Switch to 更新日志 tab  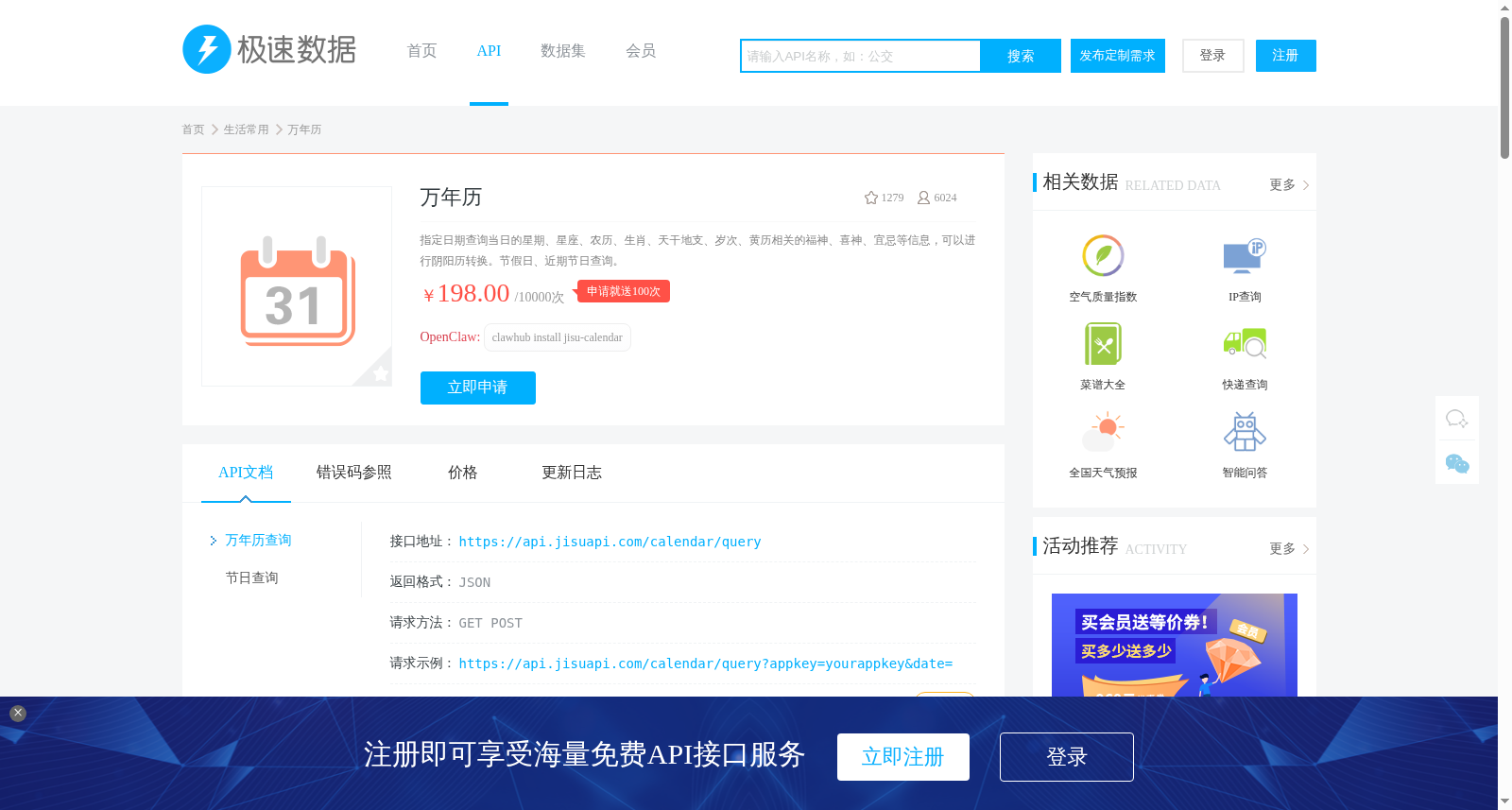[x=572, y=473]
